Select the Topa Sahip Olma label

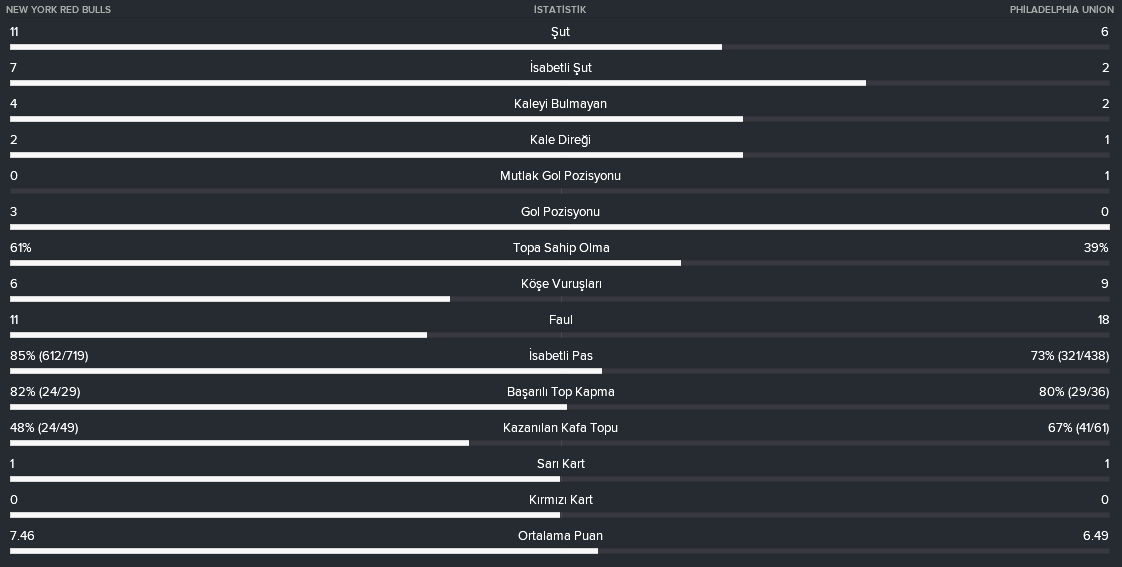coord(561,248)
